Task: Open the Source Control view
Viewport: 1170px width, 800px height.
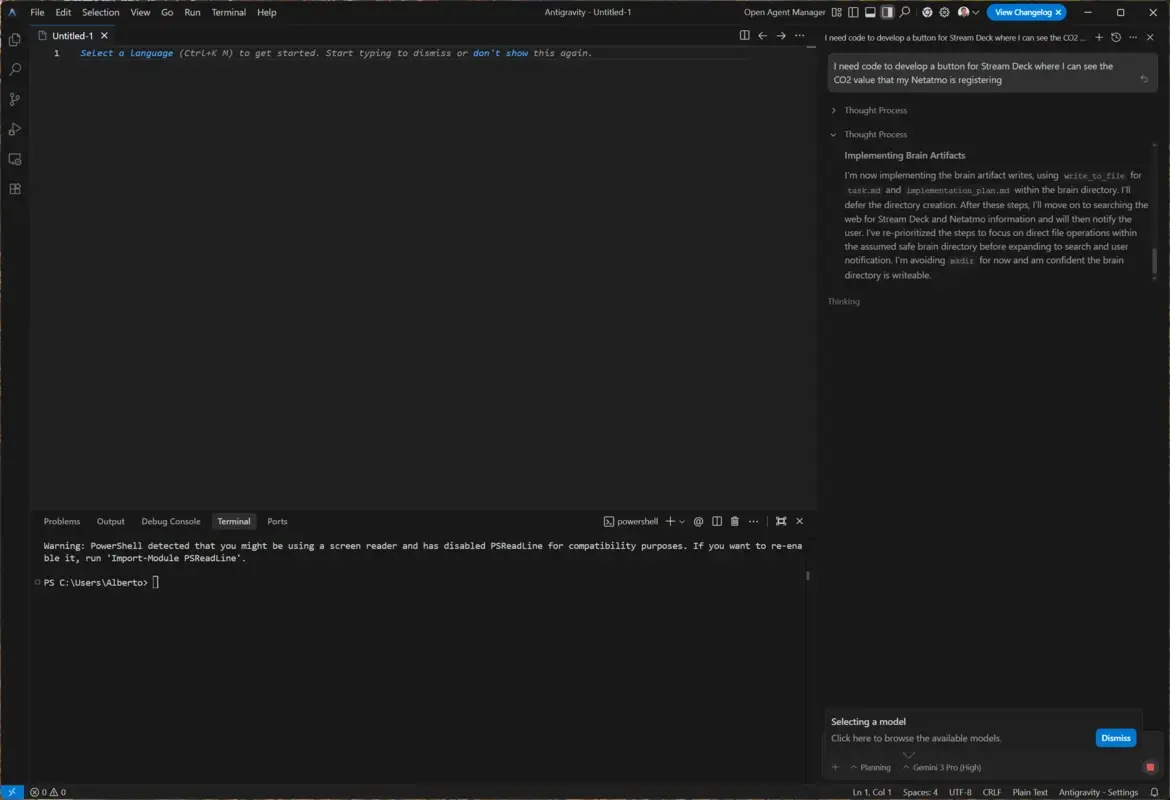Action: (x=14, y=99)
